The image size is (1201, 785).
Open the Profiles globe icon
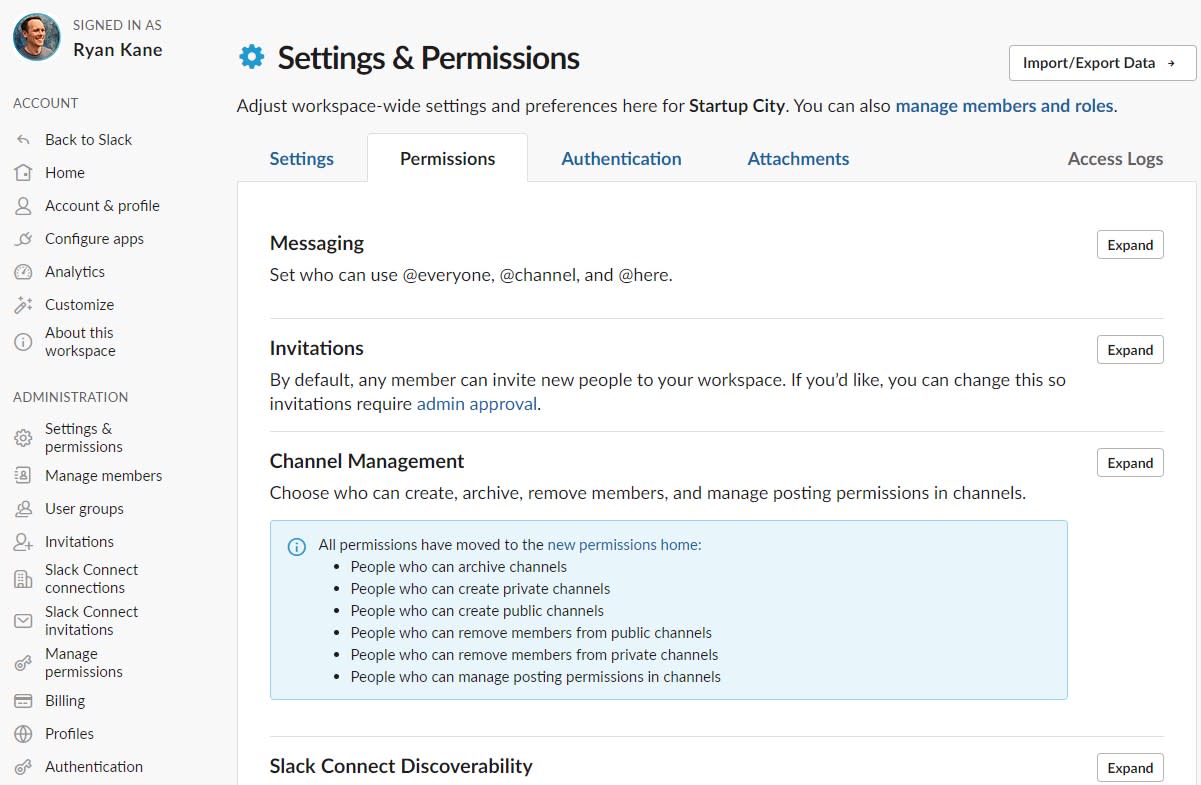[x=23, y=734]
